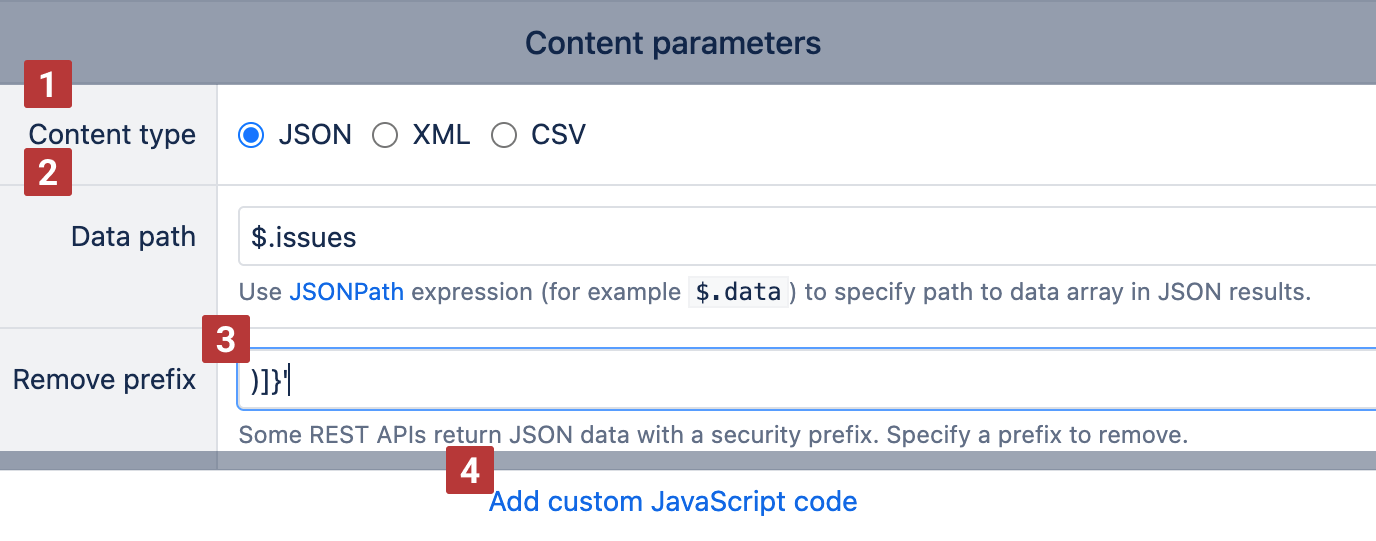1376x541 pixels.
Task: Click the red number 1 badge
Action: [48, 83]
